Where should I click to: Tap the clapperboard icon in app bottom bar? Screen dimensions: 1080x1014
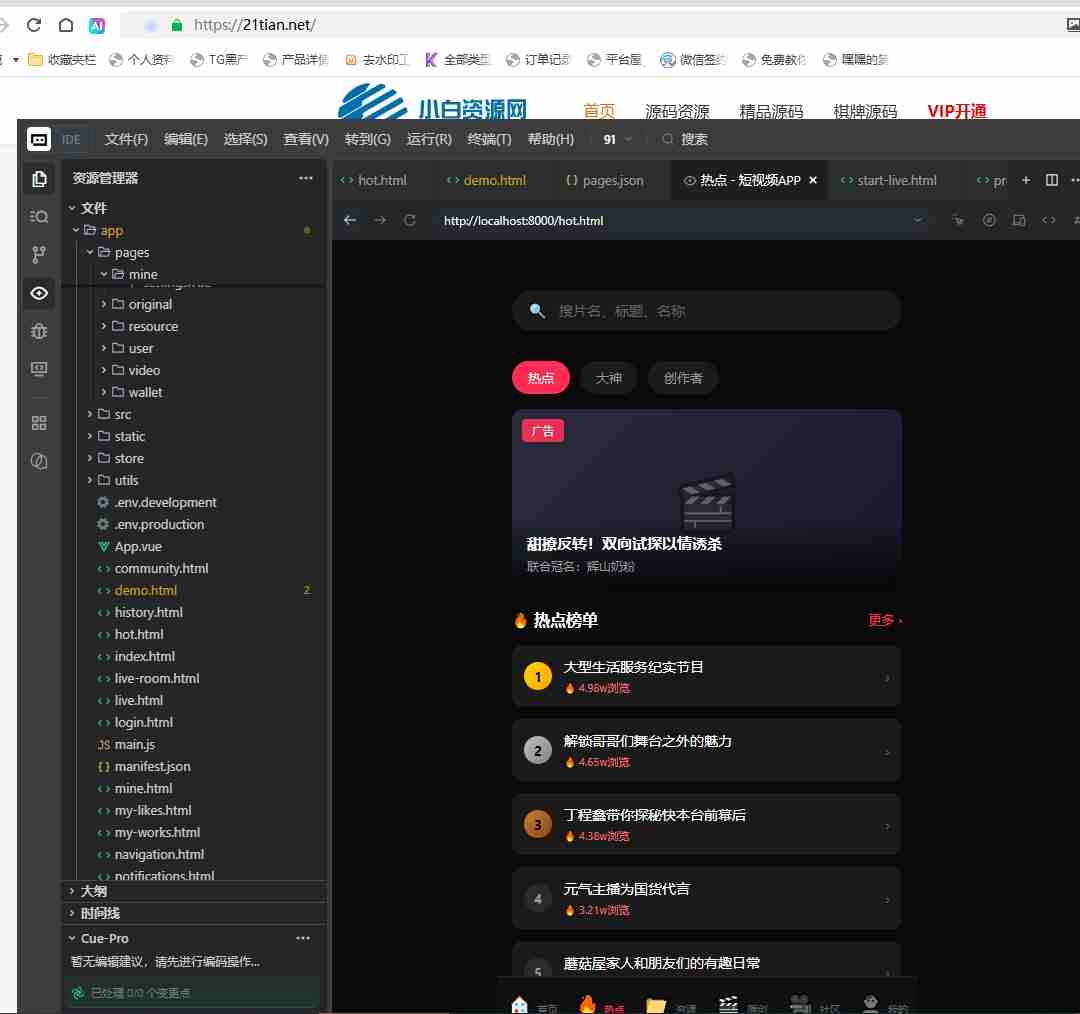729,1005
